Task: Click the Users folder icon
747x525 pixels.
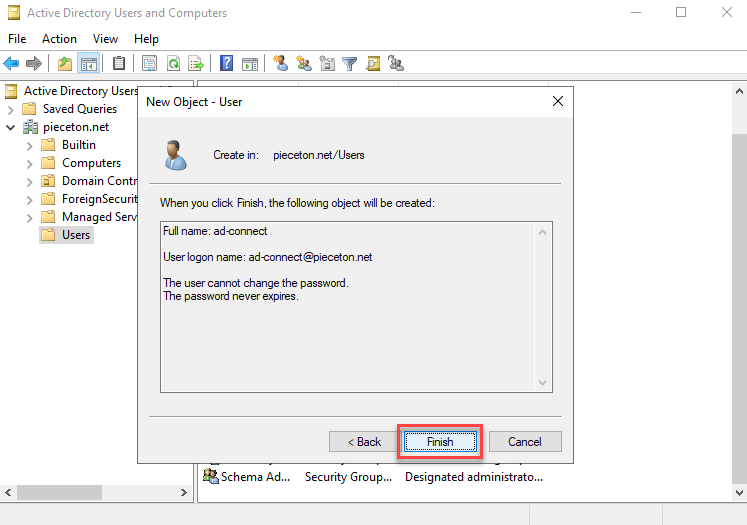Action: (48, 234)
